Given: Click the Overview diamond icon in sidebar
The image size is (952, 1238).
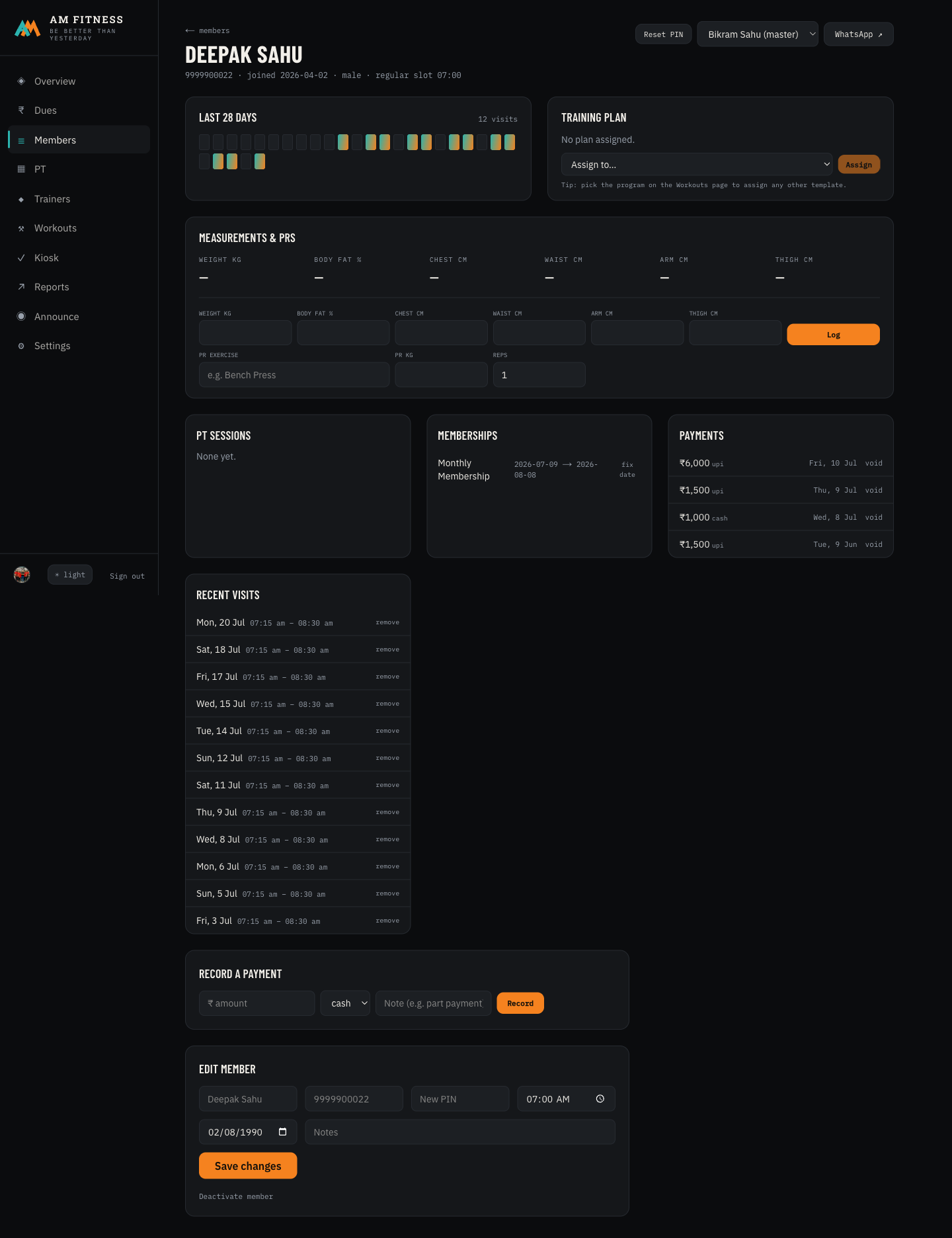Looking at the screenshot, I should click(21, 81).
